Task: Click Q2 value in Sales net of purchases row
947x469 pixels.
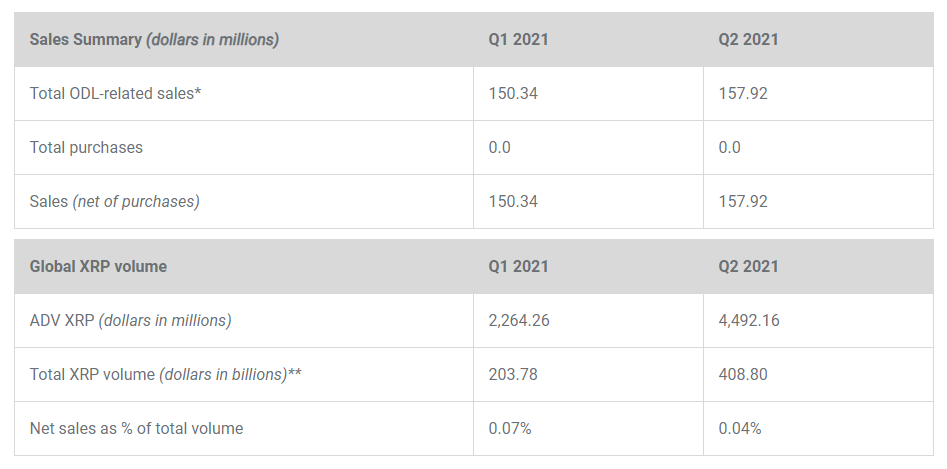Action: pos(743,202)
